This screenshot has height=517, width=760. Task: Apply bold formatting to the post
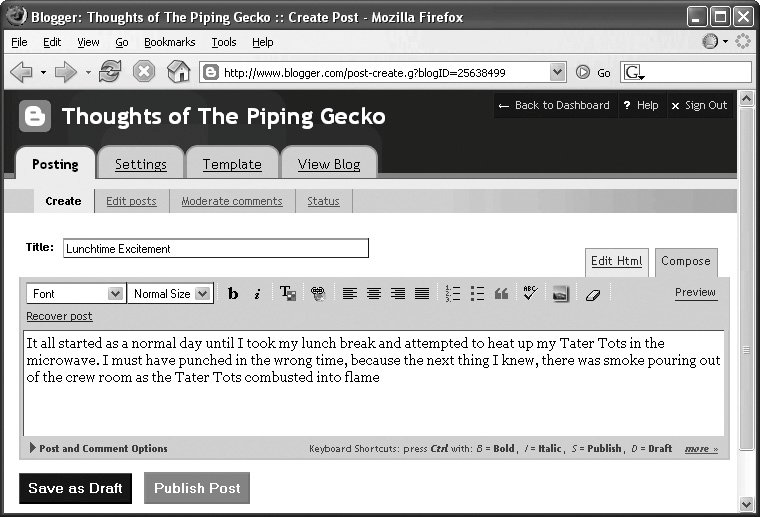tap(233, 293)
